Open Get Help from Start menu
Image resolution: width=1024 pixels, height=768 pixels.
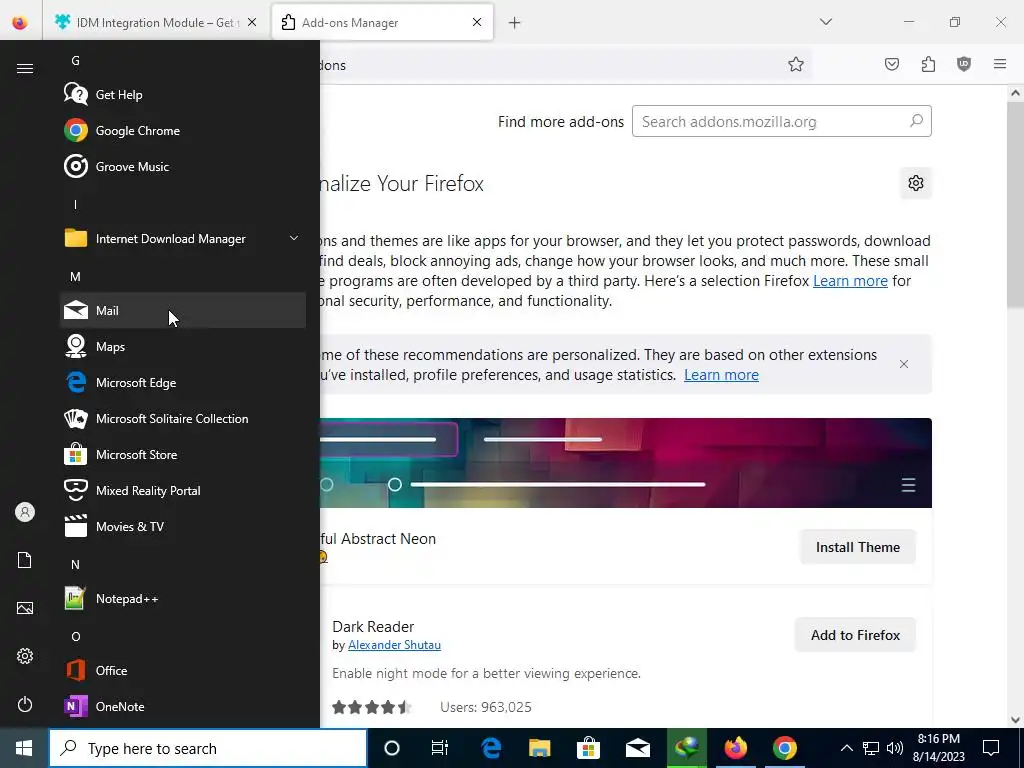click(x=183, y=95)
